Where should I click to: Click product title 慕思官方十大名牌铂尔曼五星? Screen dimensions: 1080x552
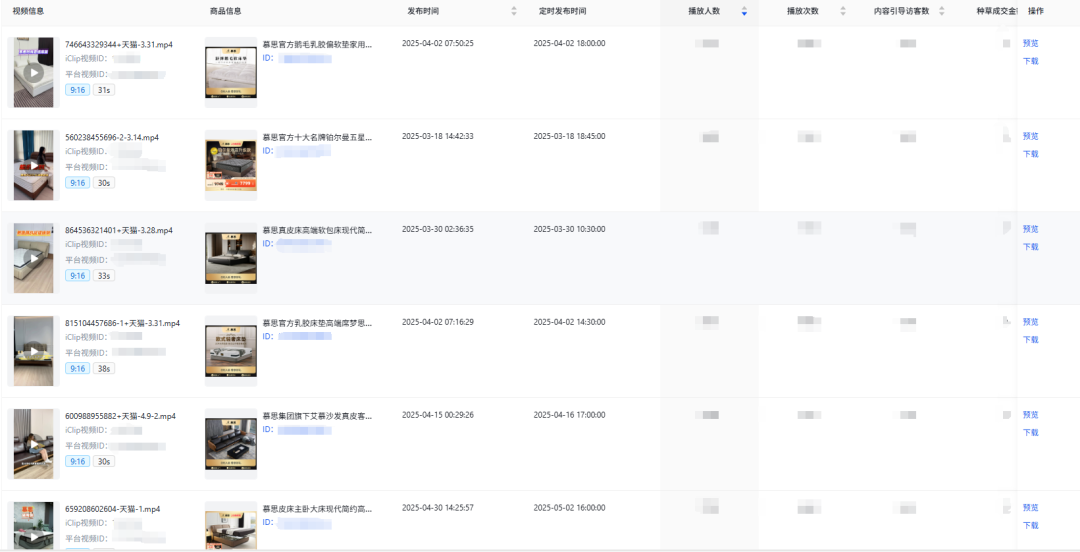coord(318,137)
